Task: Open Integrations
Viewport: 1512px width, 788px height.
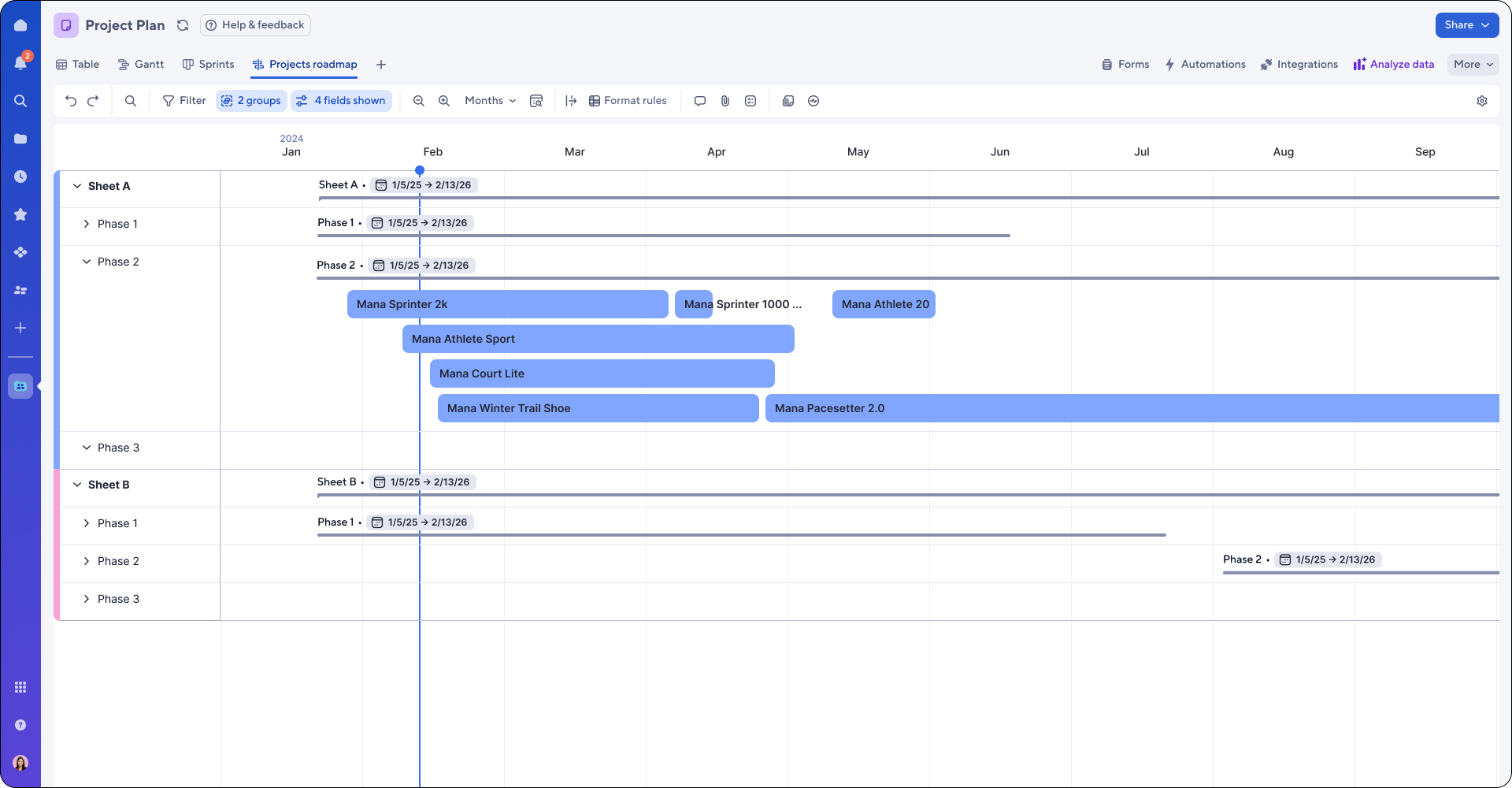Action: pos(1299,65)
